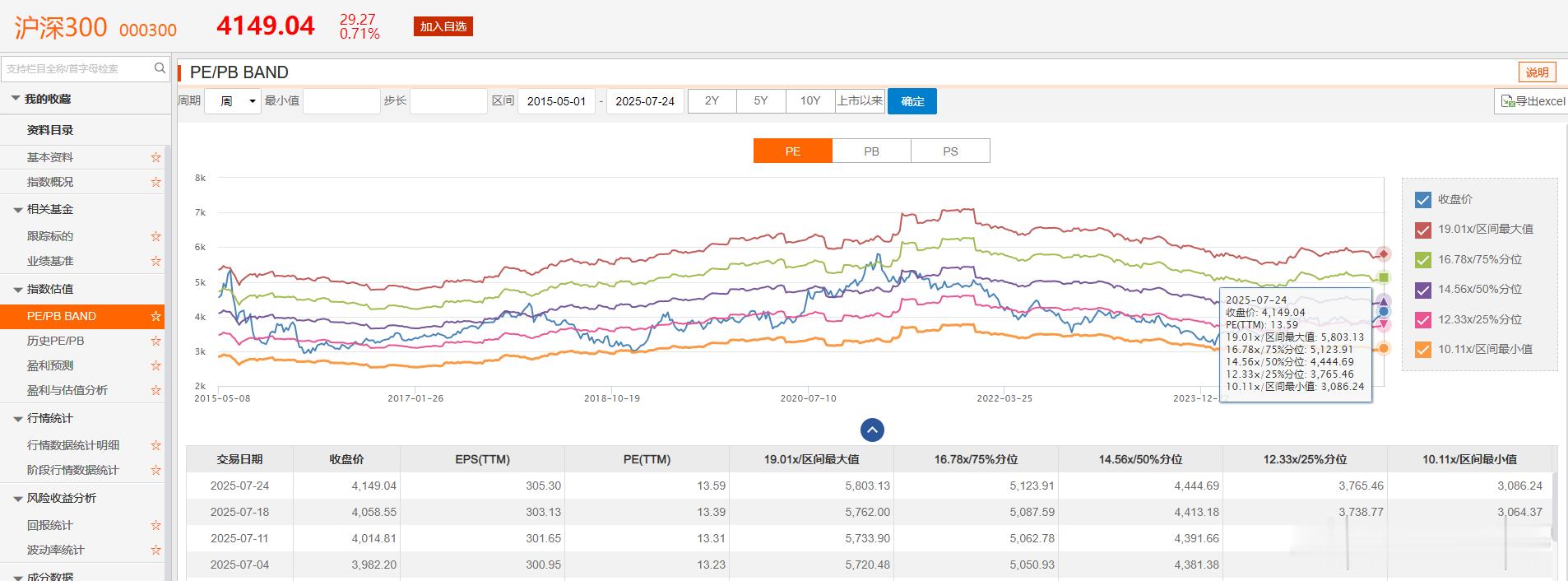Viewport: 1568px width, 581px height.
Task: Click the search magnifier icon in sidebar
Action: (160, 68)
